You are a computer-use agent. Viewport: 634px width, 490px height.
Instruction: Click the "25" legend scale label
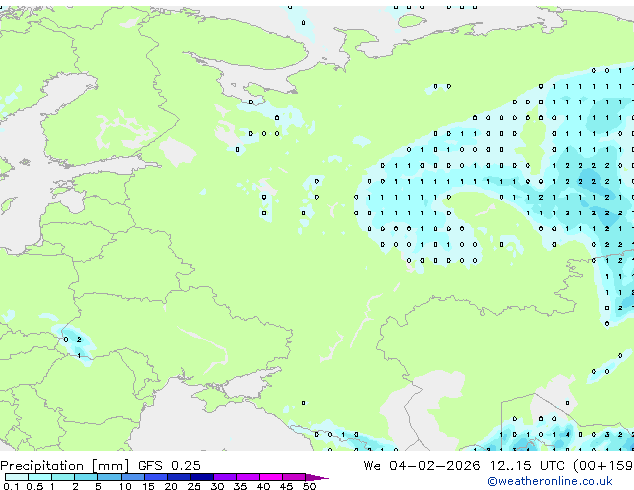(x=194, y=486)
